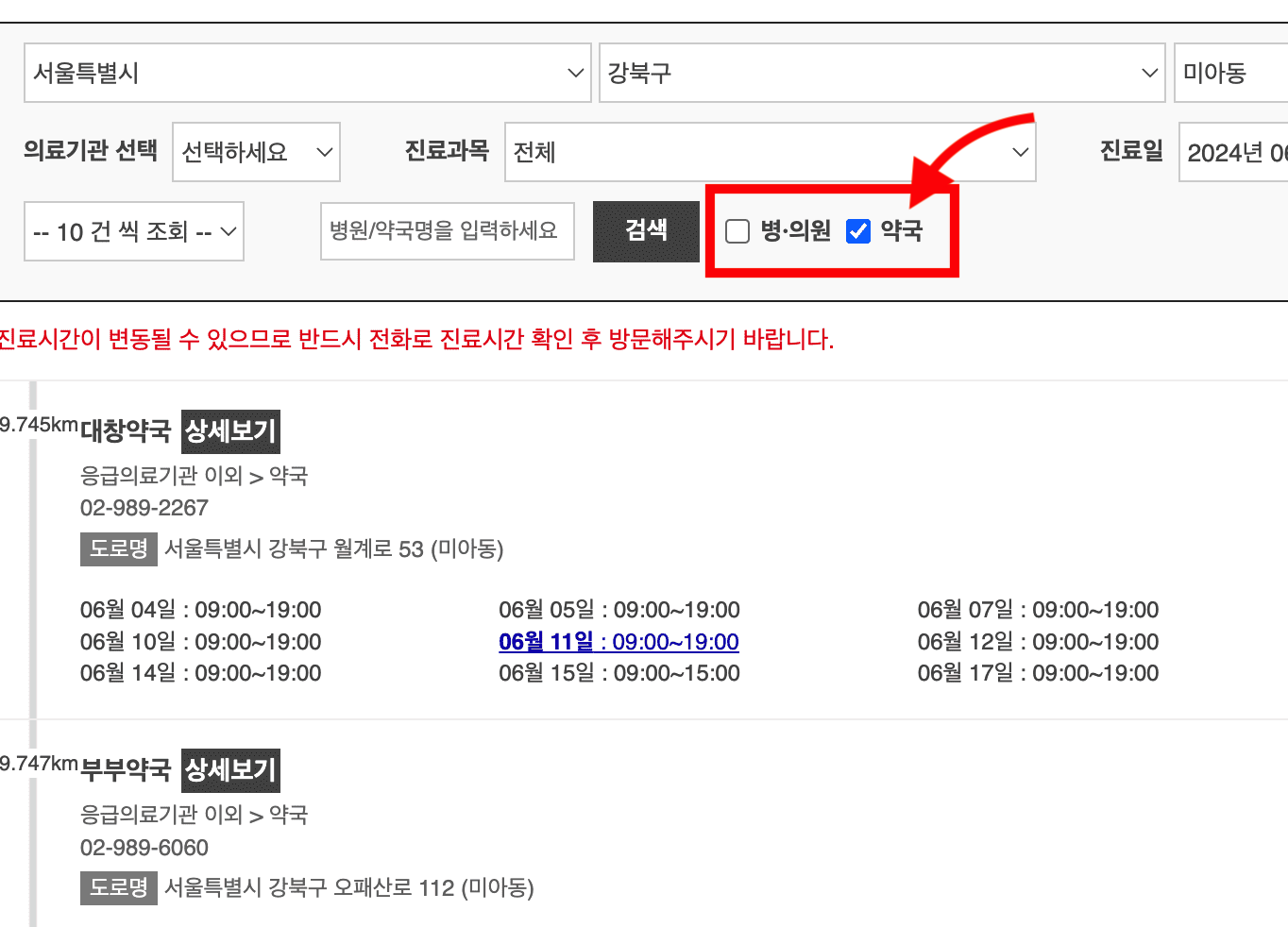Open 상세보기 for 부부약국
The height and width of the screenshot is (927, 1288).
[x=230, y=770]
